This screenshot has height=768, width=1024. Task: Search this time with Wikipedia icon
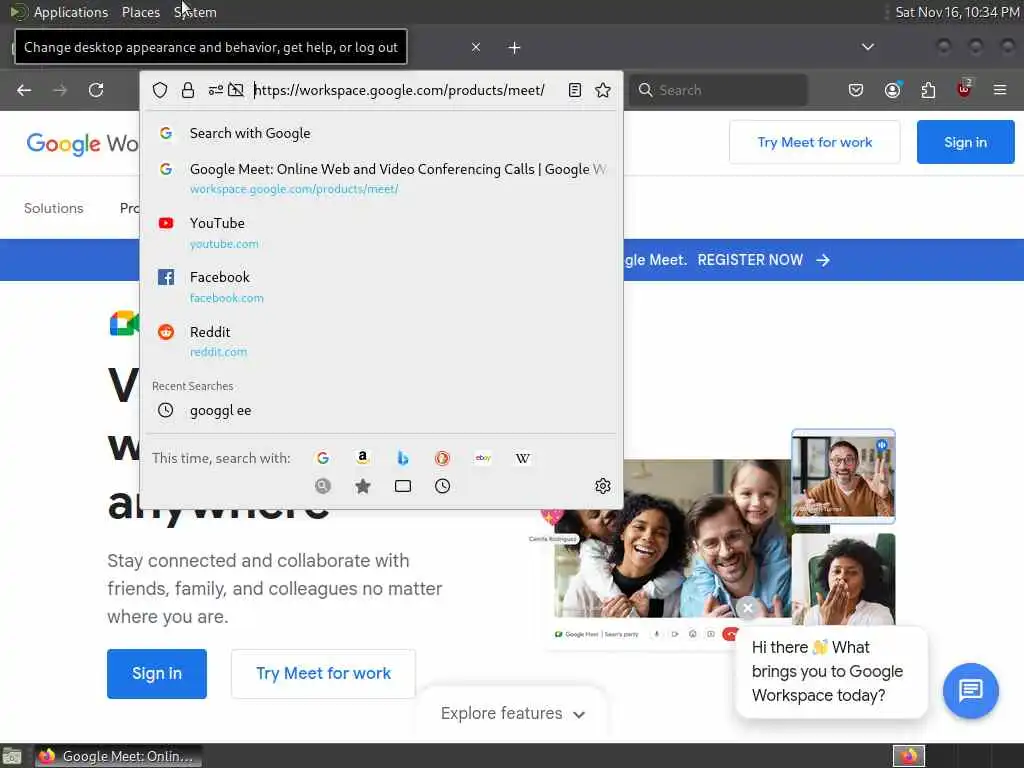point(522,458)
